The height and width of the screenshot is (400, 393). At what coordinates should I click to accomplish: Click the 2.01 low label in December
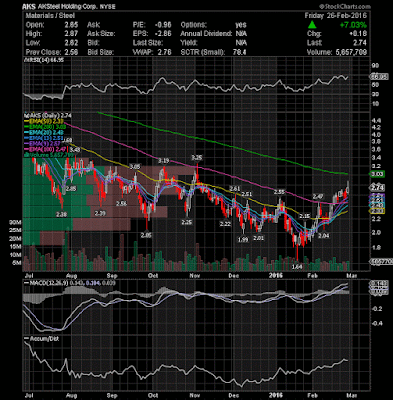[x=258, y=238]
